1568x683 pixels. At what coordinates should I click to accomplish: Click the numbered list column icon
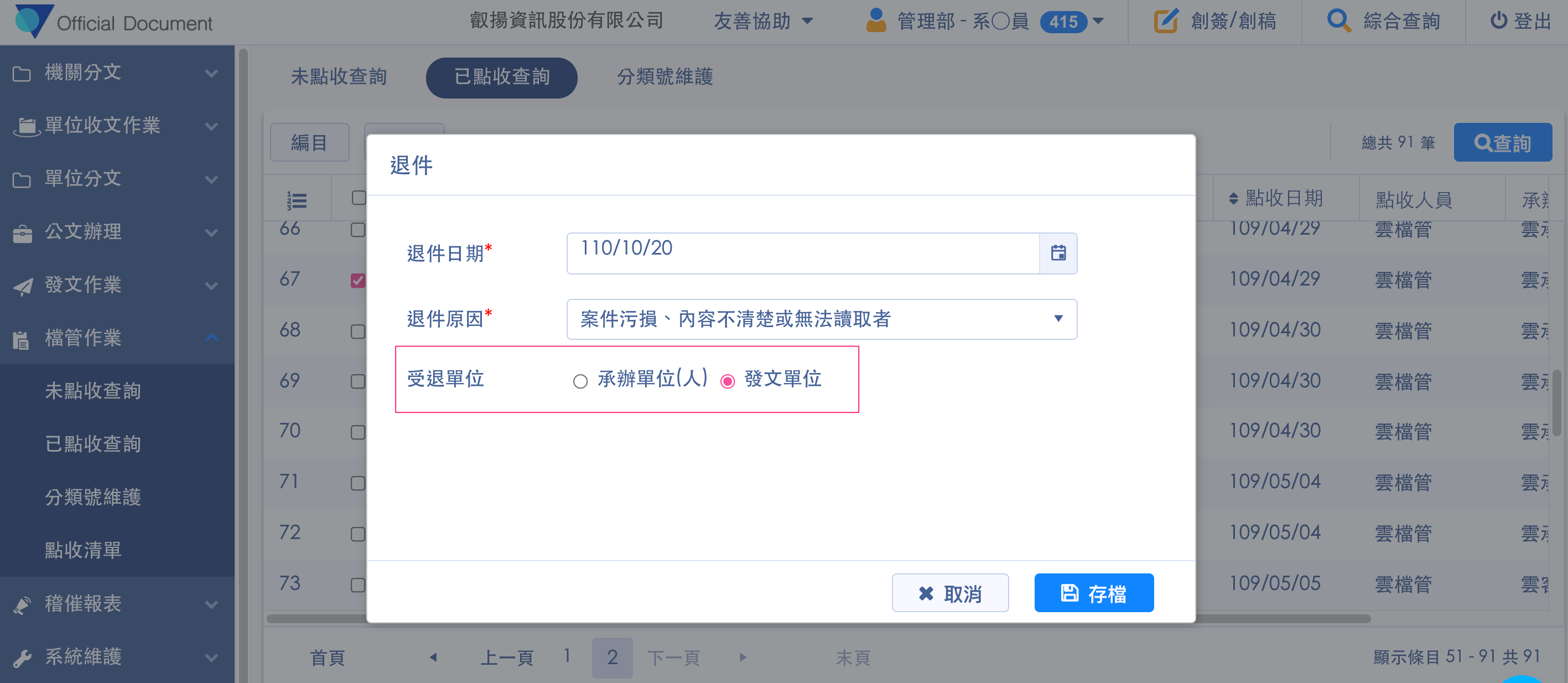(x=297, y=200)
